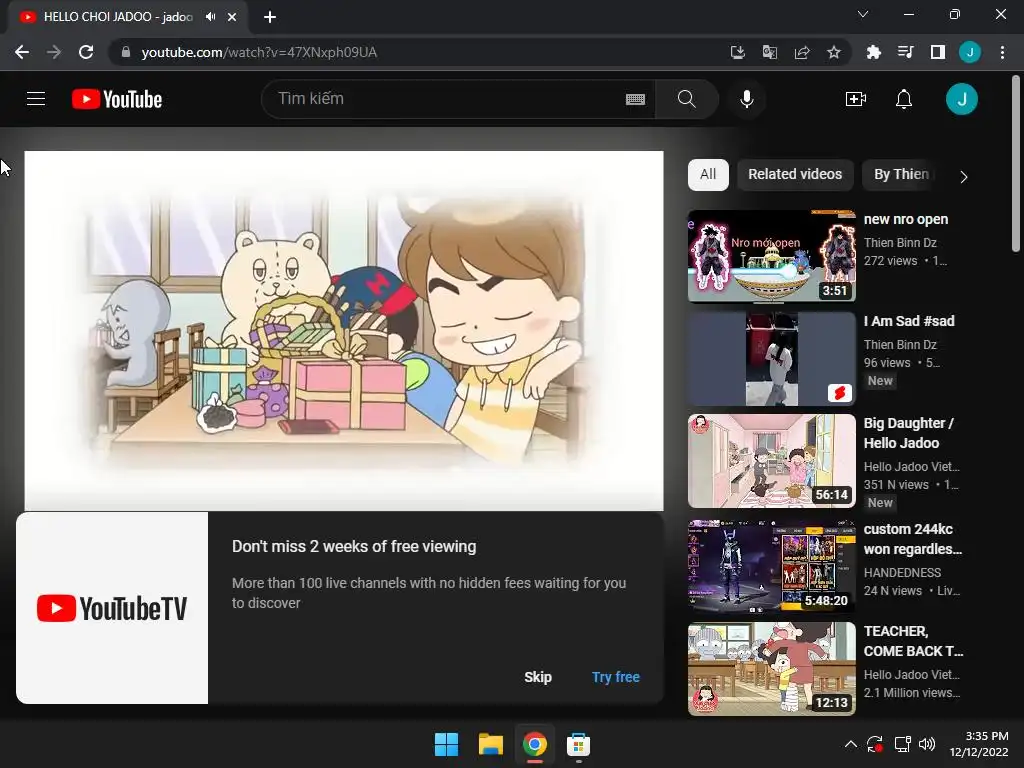1024x768 pixels.
Task: View site information lock icon
Action: tap(126, 52)
